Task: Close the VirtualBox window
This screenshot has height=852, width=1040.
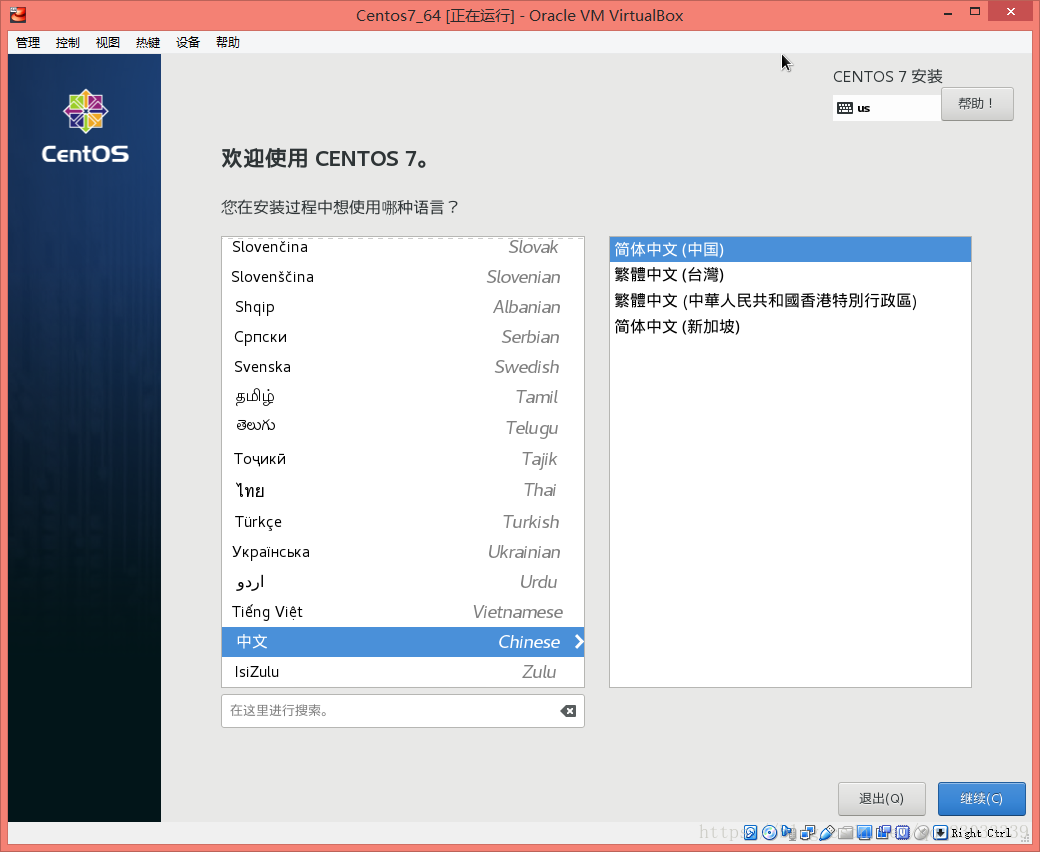Action: (1010, 11)
